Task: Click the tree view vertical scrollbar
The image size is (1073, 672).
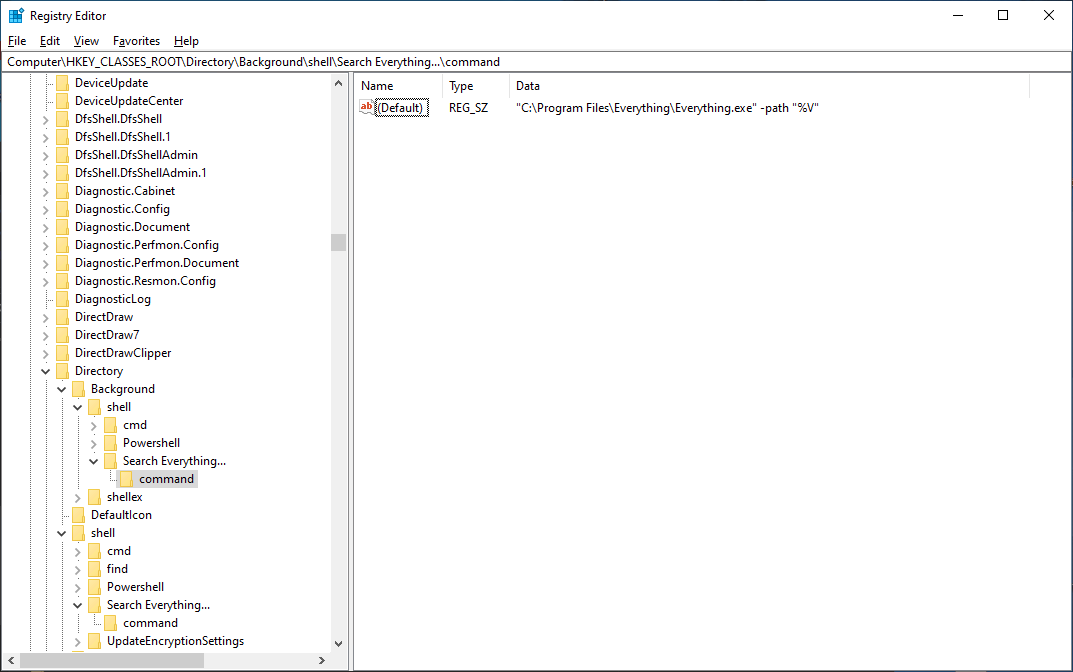Action: point(338,242)
